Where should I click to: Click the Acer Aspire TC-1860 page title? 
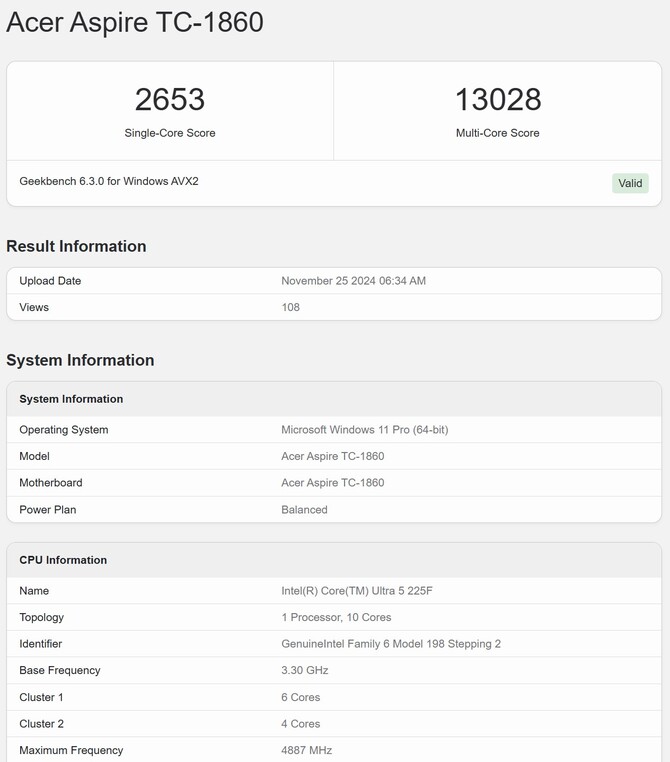pos(135,22)
